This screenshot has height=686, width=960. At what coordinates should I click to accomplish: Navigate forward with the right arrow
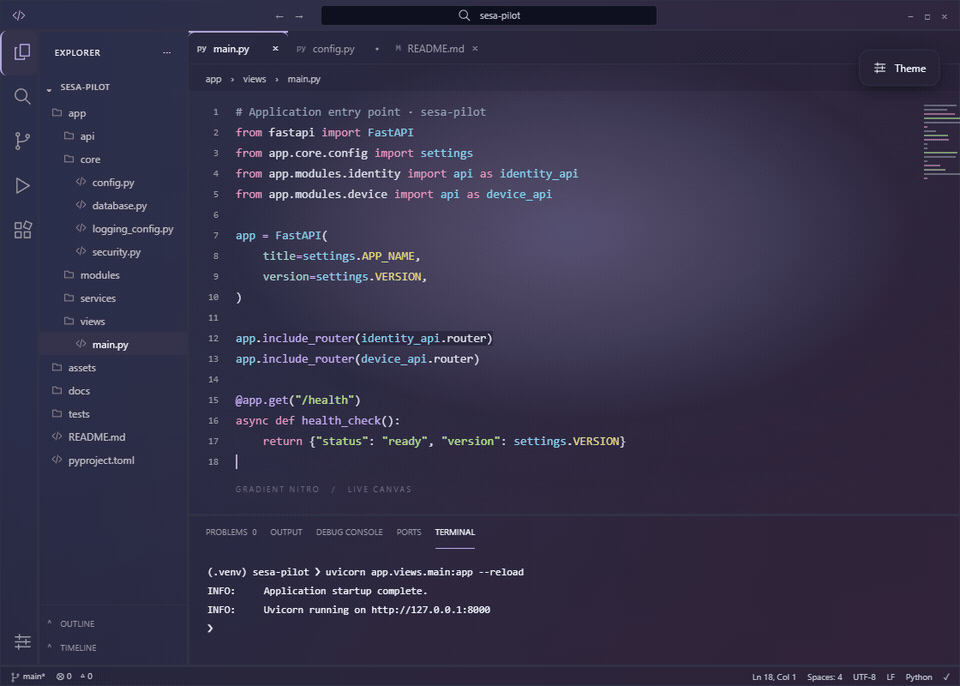[x=299, y=17]
